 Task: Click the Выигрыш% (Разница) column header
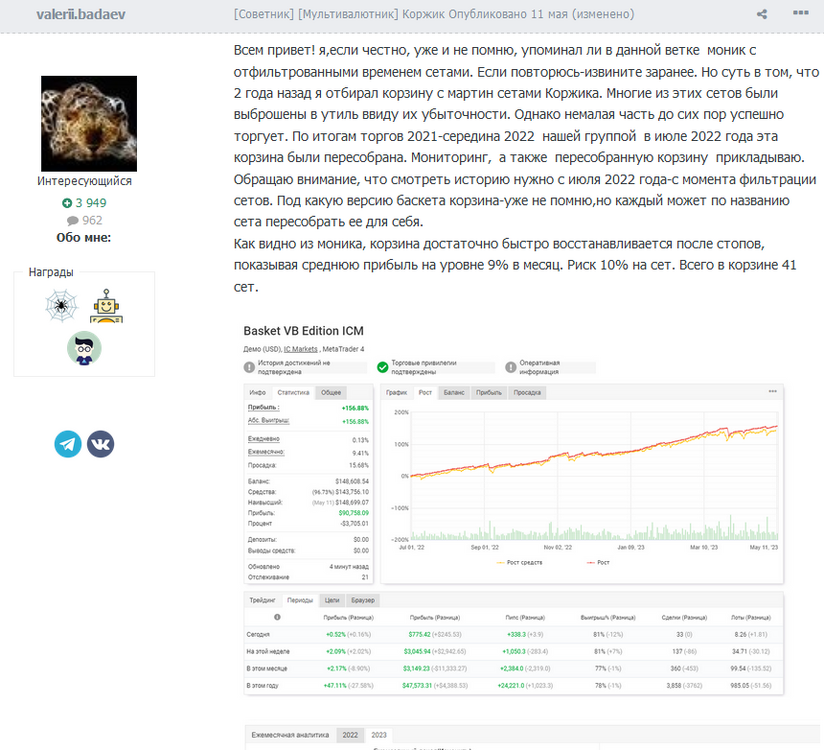click(608, 618)
